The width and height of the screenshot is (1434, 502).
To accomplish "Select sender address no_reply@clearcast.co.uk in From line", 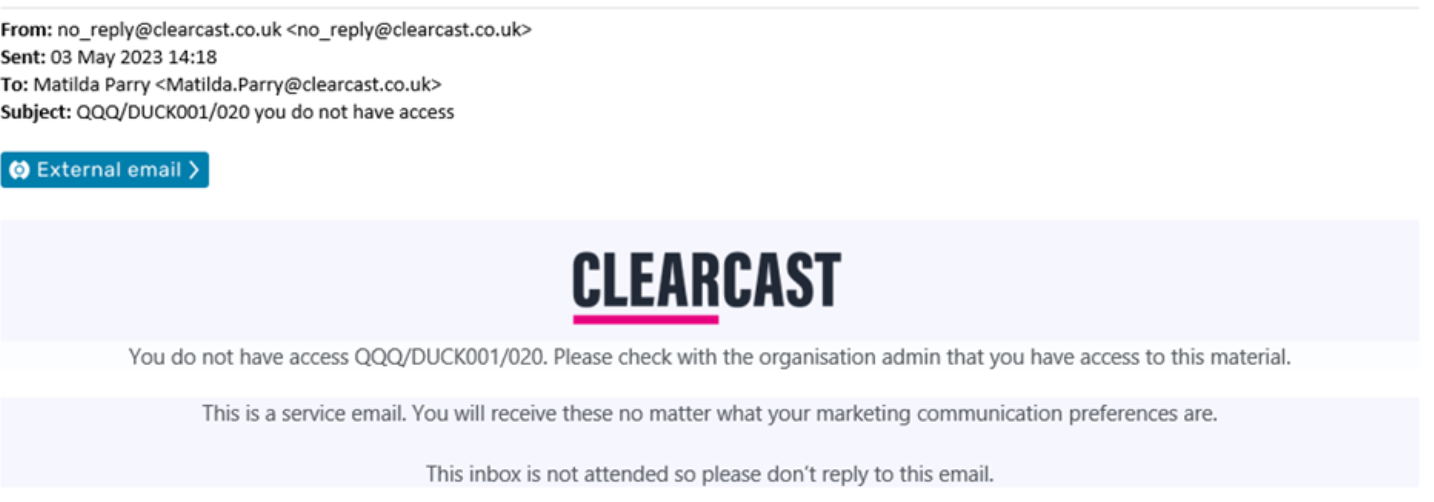I will (x=169, y=30).
